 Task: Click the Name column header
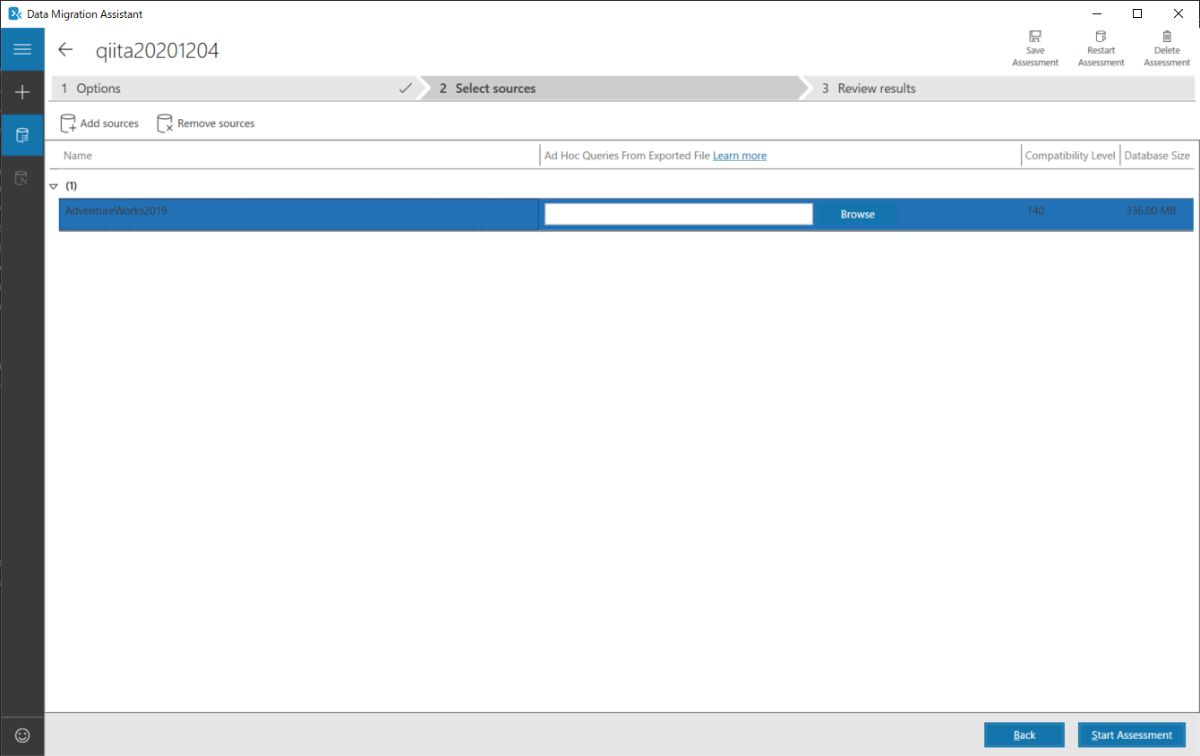point(78,156)
